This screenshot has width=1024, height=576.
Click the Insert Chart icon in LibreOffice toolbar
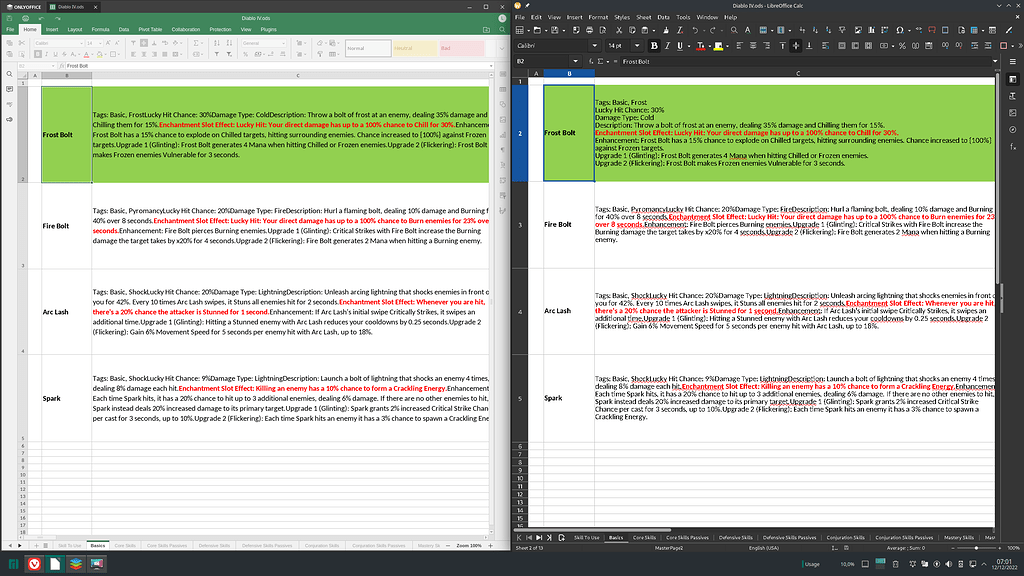coord(871,29)
